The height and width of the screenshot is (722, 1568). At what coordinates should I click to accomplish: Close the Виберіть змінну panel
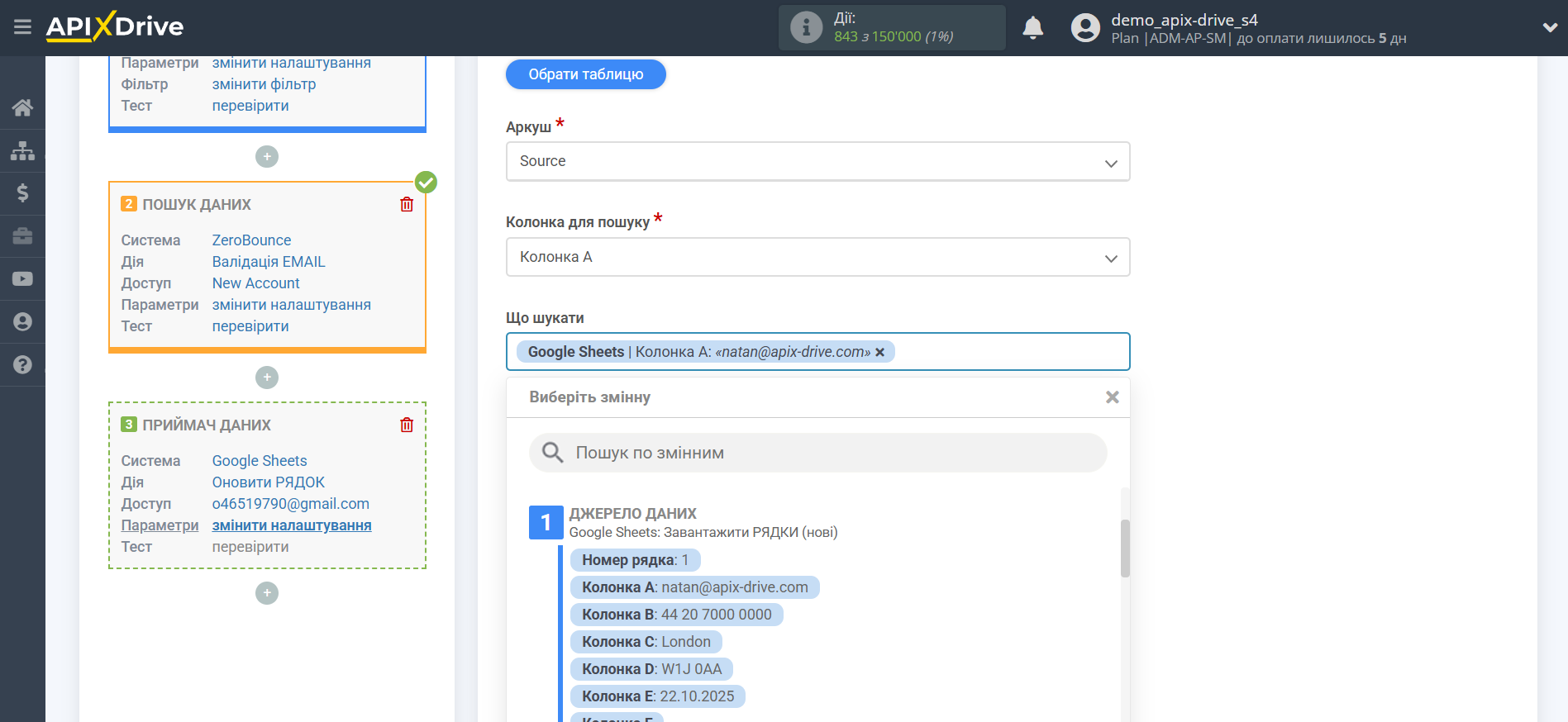[x=1113, y=397]
